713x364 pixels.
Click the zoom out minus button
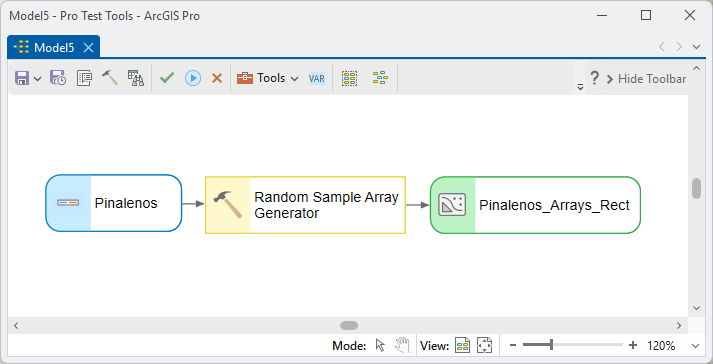tap(513, 345)
